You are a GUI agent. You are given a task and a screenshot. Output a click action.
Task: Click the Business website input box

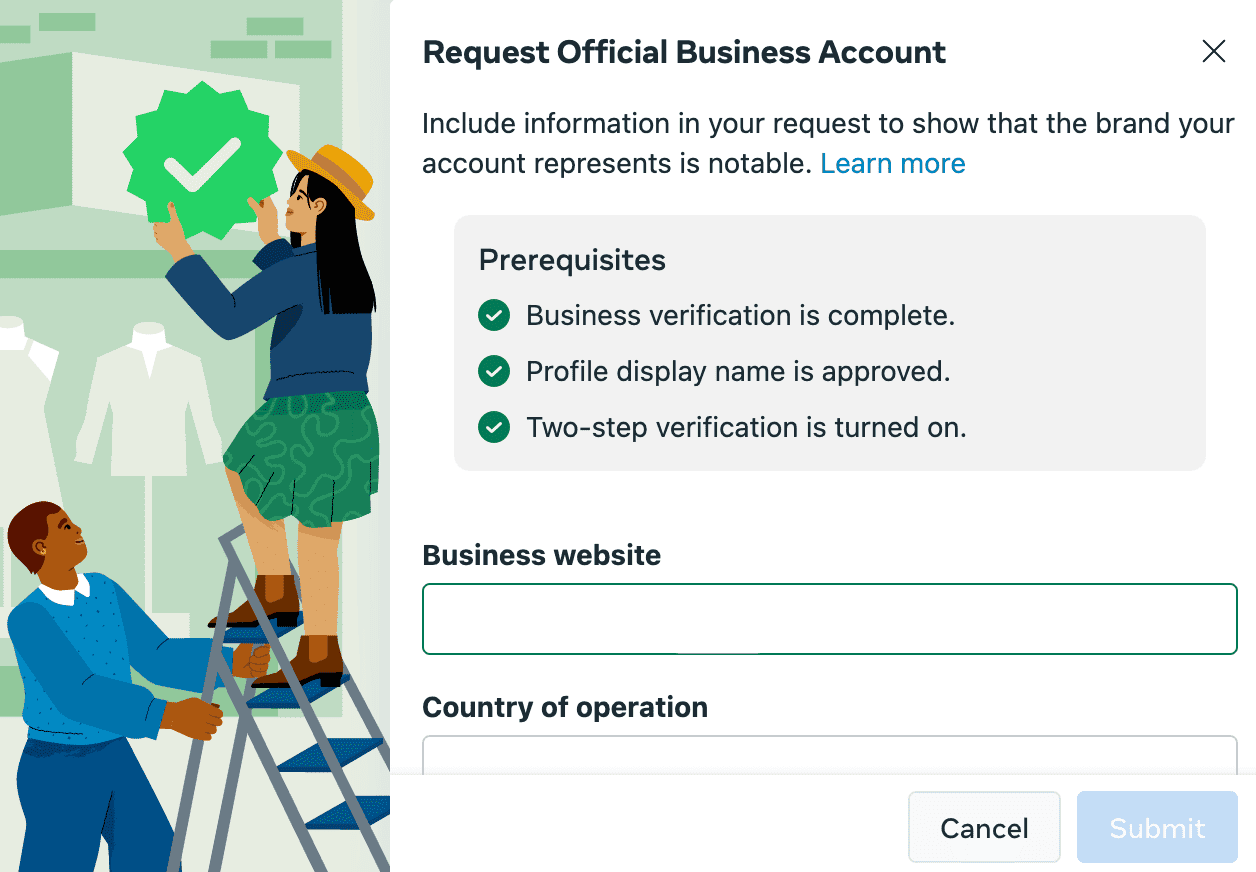point(828,618)
